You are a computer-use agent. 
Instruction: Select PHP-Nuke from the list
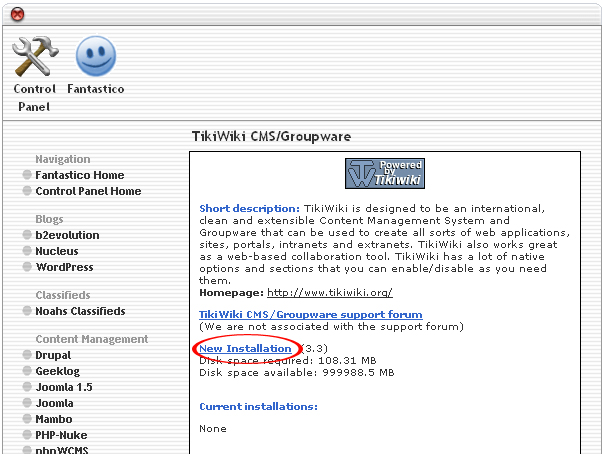61,435
